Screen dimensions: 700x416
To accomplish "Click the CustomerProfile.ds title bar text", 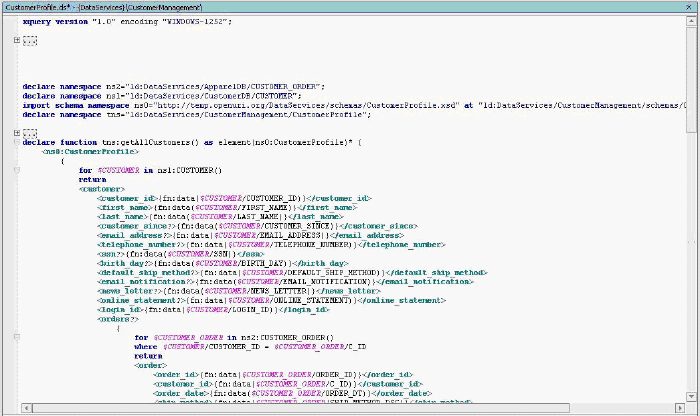I will (104, 7).
